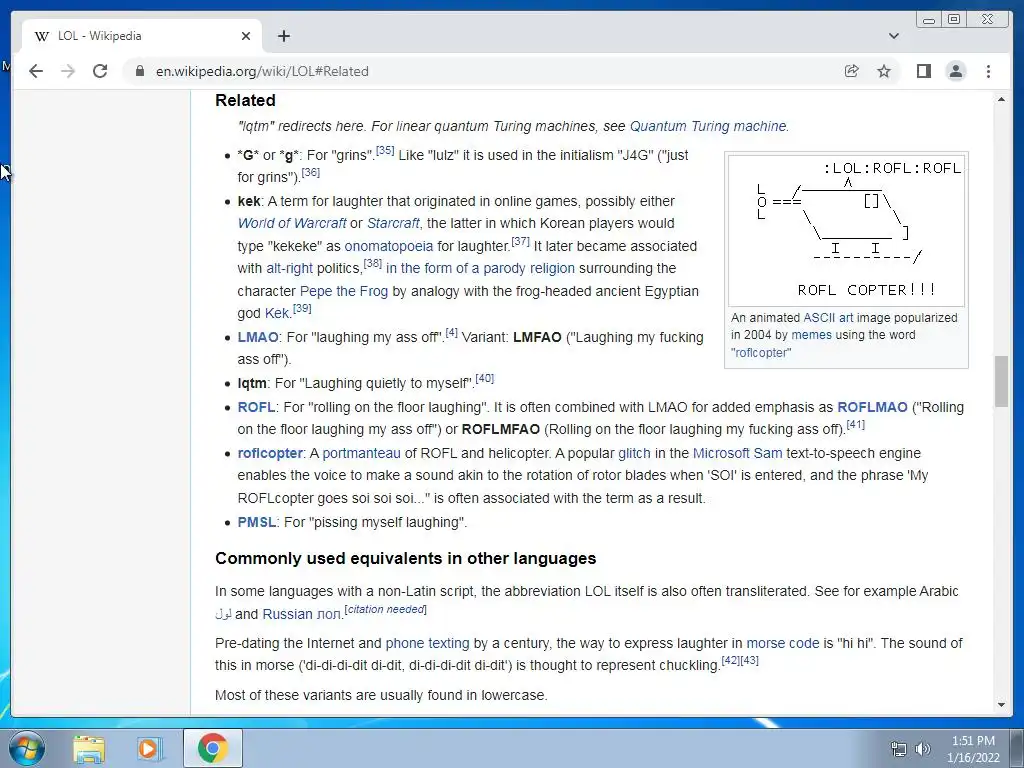Click the scrollbar up arrow
The image size is (1024, 768).
point(1001,99)
